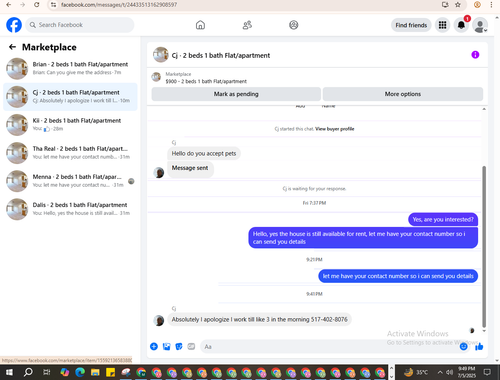Open the taskbar clock showing 9:49 PM
This screenshot has height=380, width=500.
467,372
